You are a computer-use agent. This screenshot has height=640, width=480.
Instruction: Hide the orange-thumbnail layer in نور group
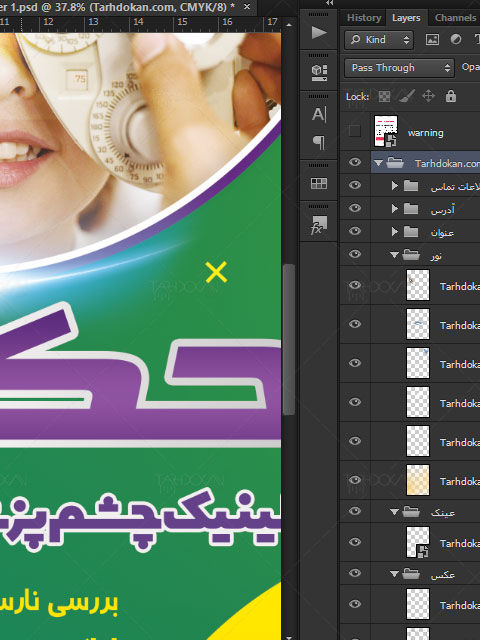pos(355,480)
